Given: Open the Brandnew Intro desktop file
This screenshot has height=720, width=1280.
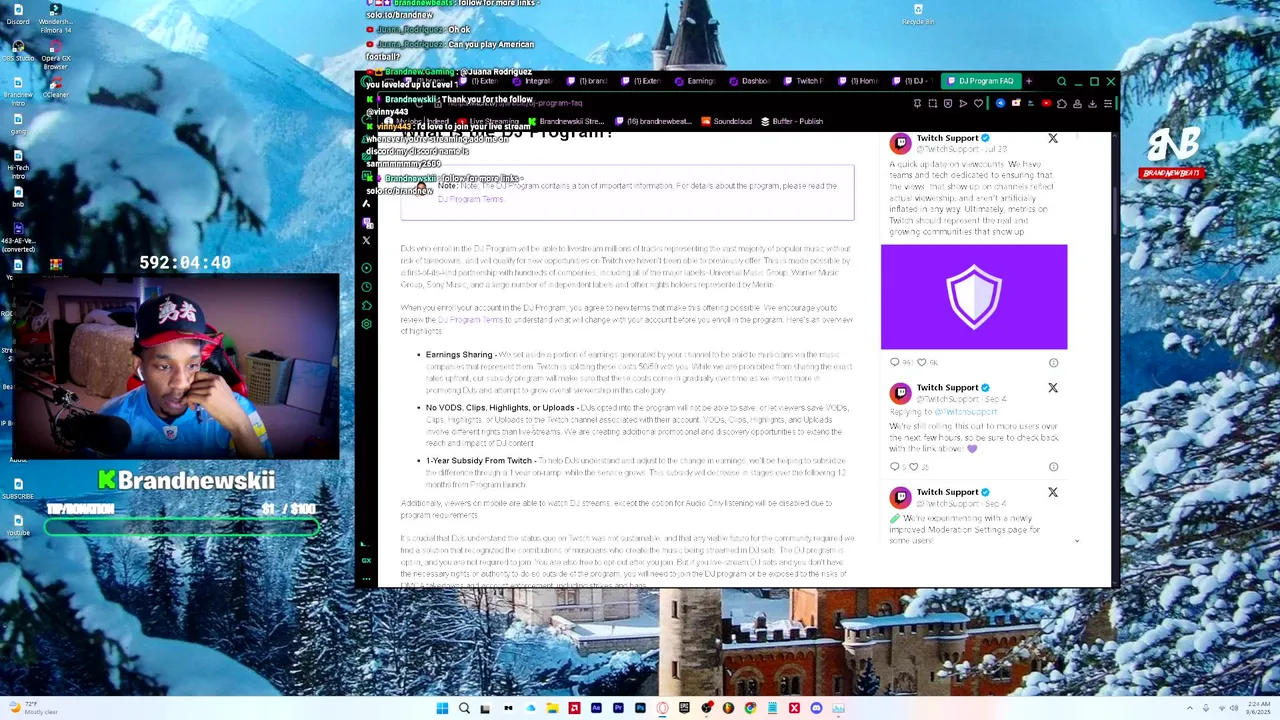Looking at the screenshot, I should coord(18,90).
